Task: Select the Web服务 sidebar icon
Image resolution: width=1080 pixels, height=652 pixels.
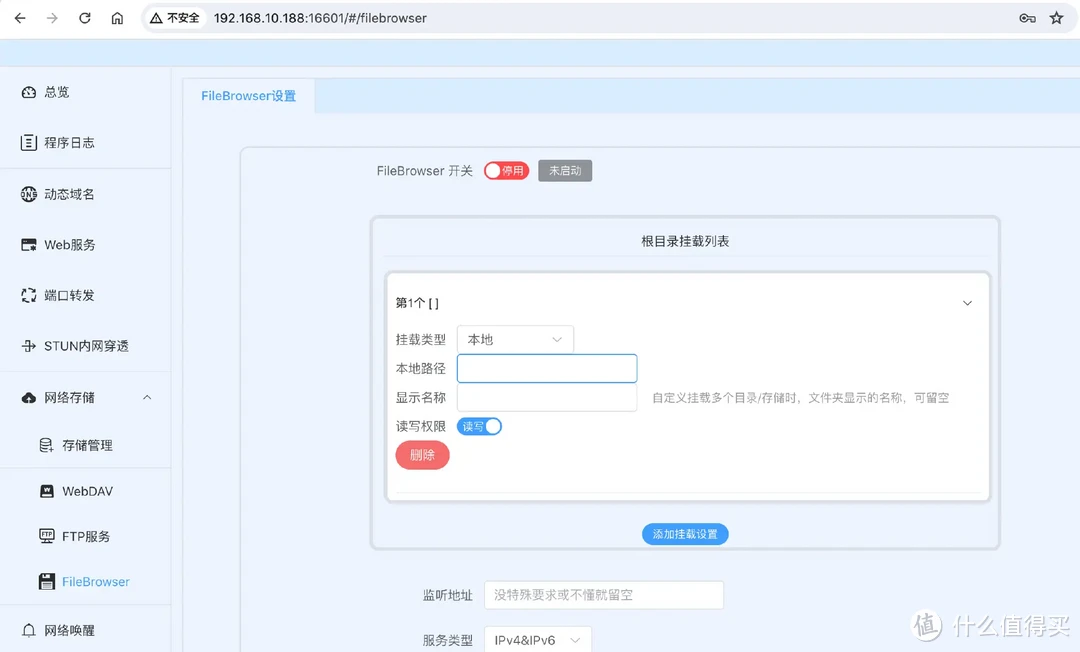Action: pyautogui.click(x=29, y=245)
